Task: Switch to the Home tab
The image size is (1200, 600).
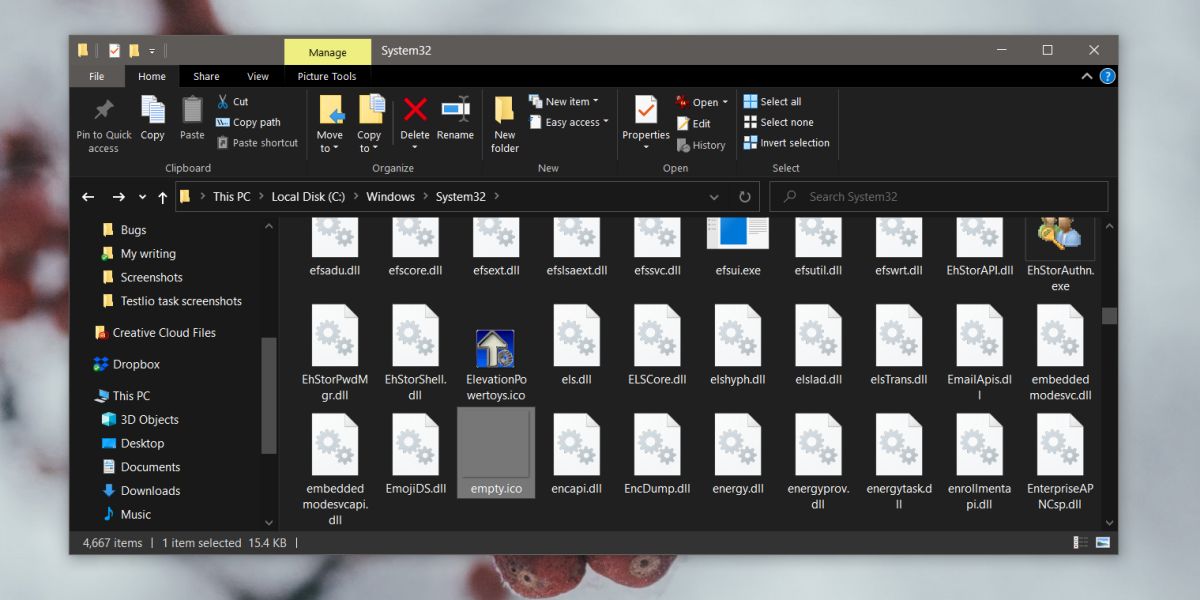Action: point(152,76)
